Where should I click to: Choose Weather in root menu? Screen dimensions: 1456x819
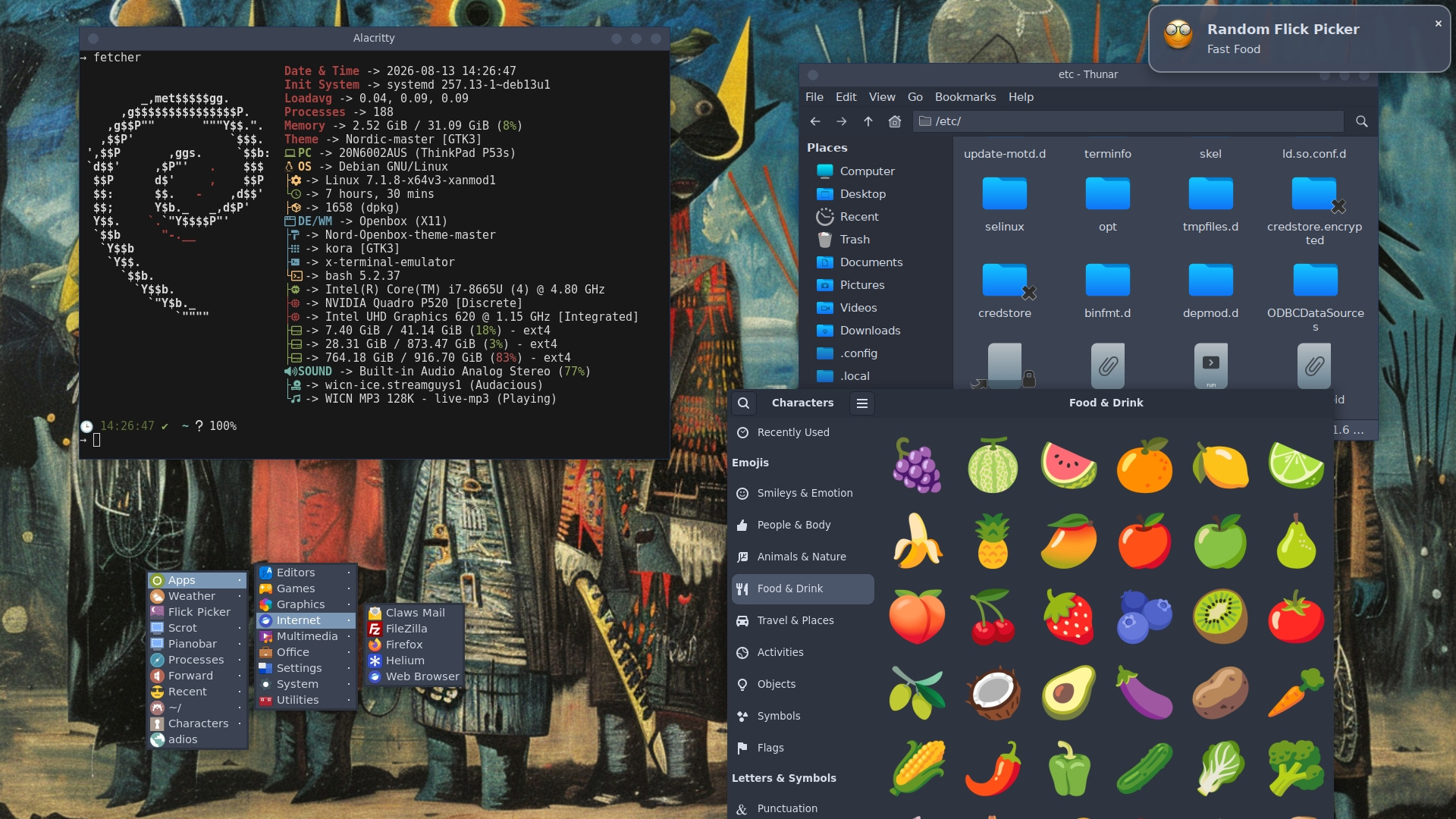(x=197, y=596)
